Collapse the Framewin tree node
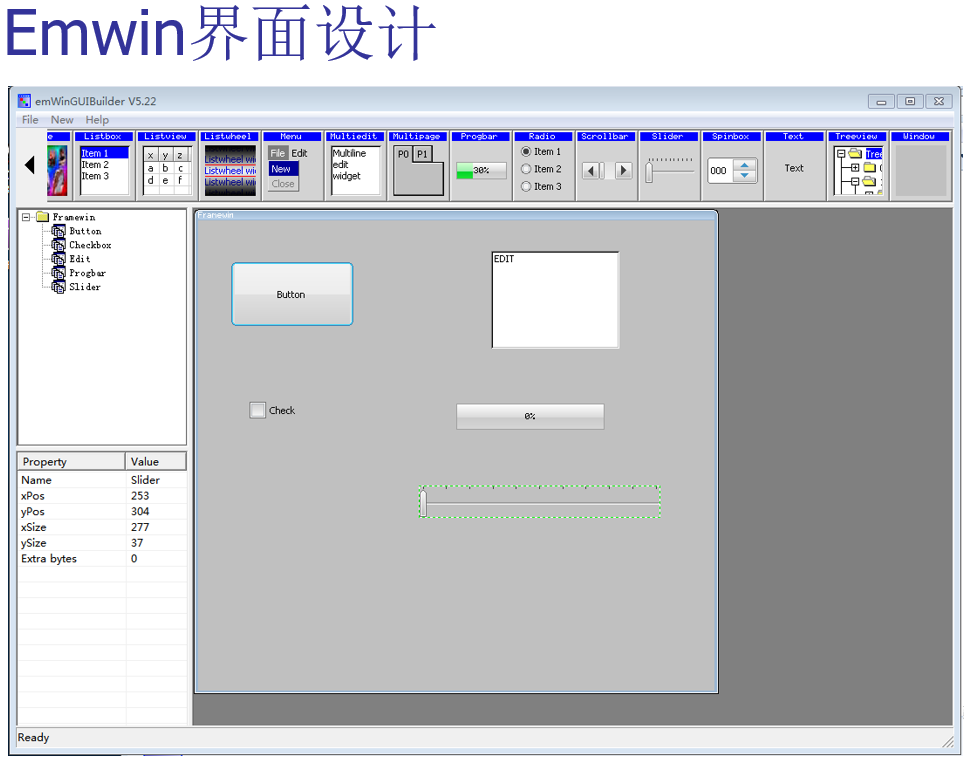The height and width of the screenshot is (760, 964). point(26,217)
